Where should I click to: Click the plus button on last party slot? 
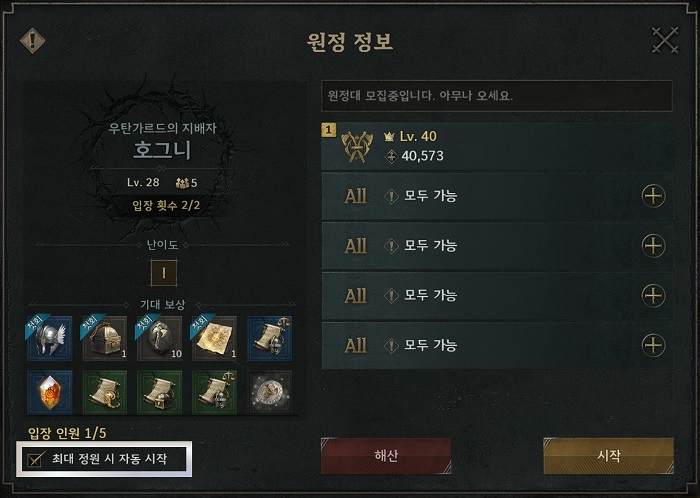pyautogui.click(x=654, y=345)
